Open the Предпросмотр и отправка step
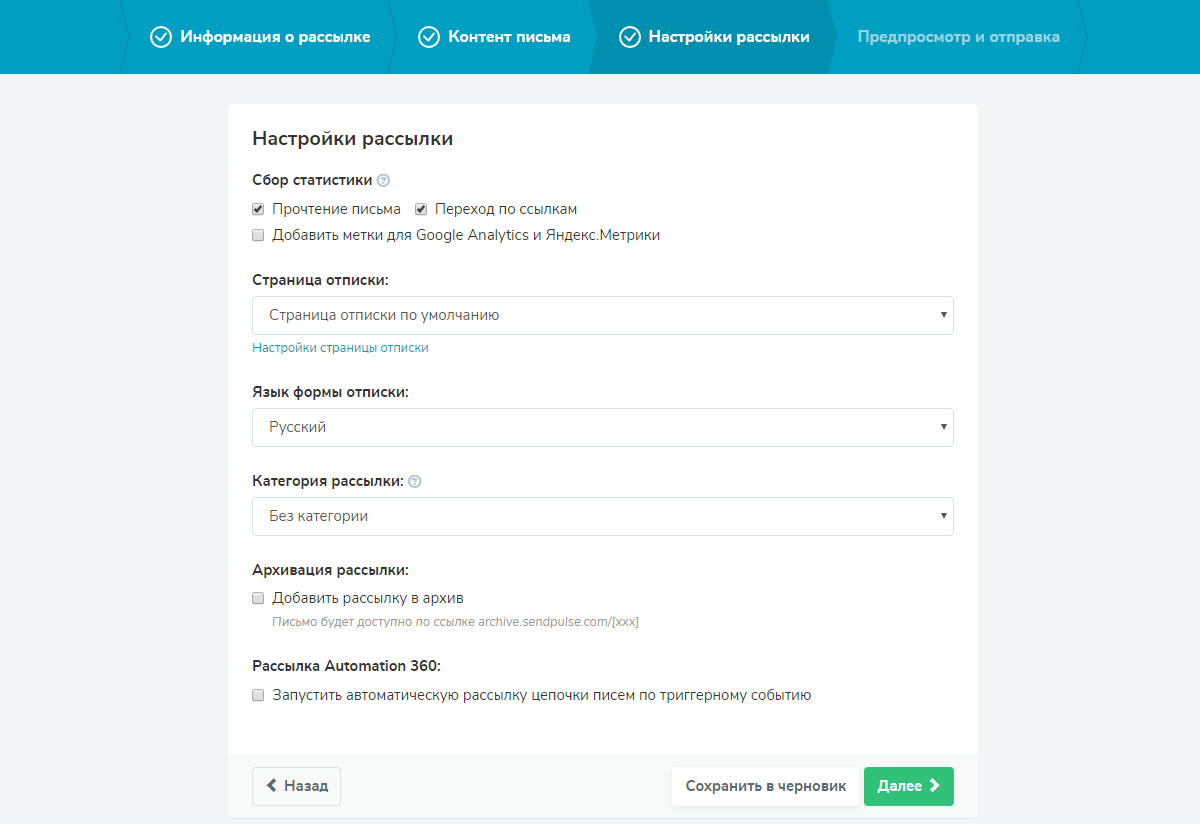This screenshot has height=824, width=1200. [x=958, y=37]
